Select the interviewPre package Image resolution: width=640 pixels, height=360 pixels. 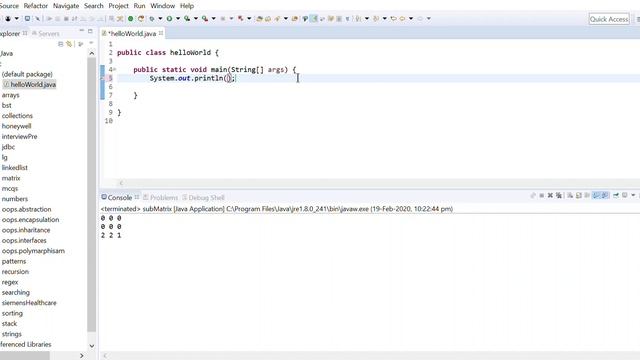click(20, 137)
